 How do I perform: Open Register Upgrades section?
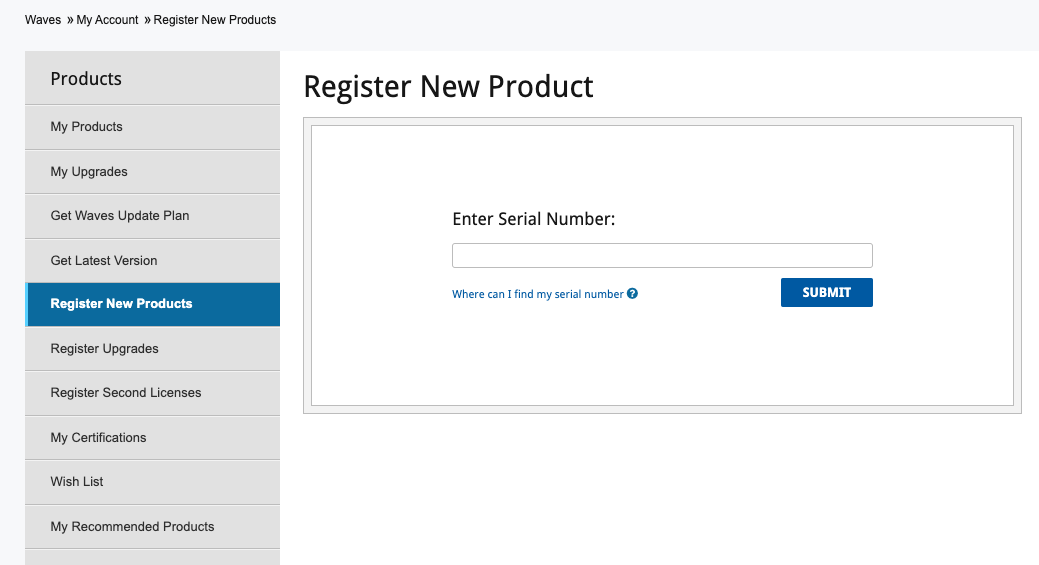point(152,348)
